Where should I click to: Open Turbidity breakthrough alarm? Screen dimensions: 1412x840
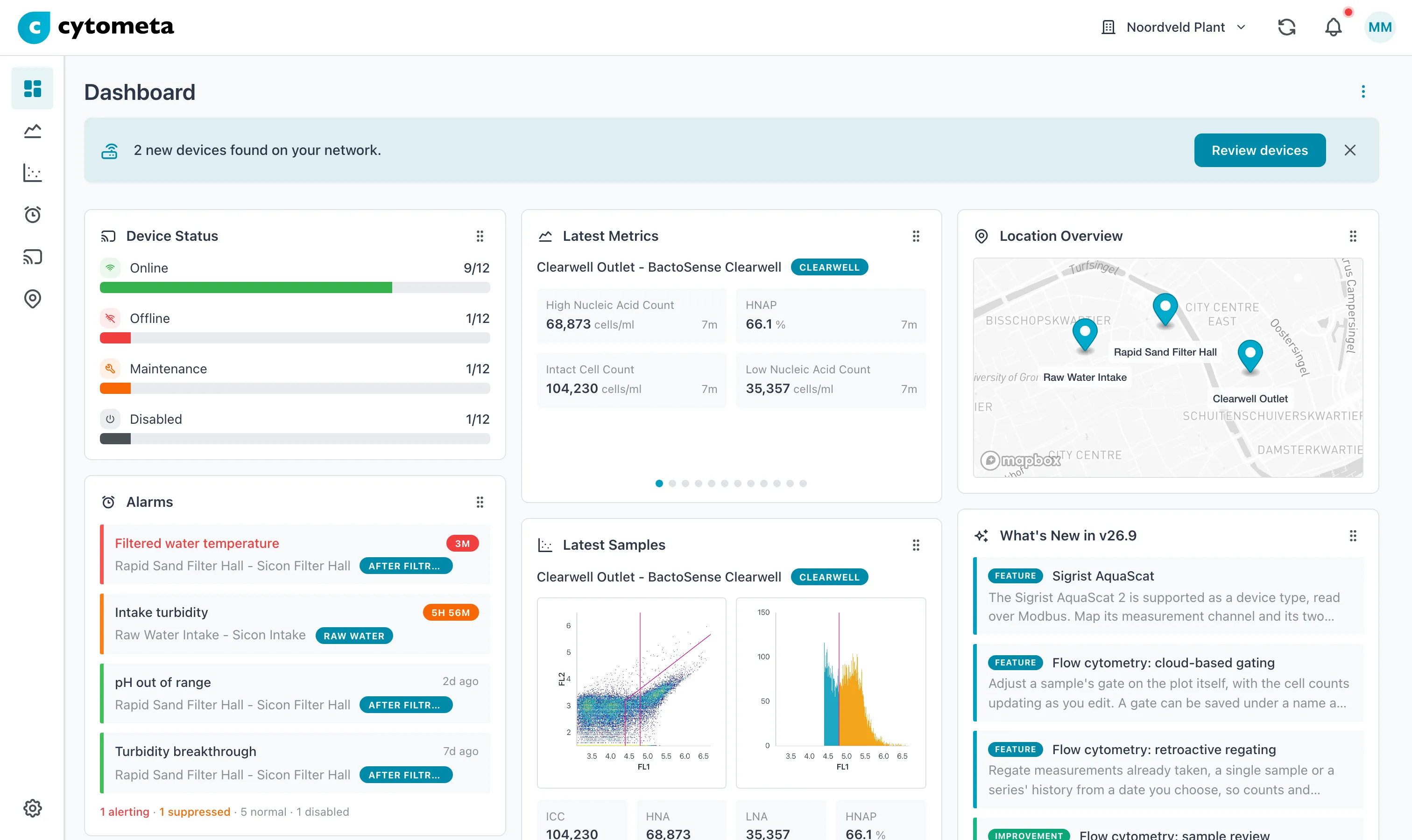coord(295,763)
